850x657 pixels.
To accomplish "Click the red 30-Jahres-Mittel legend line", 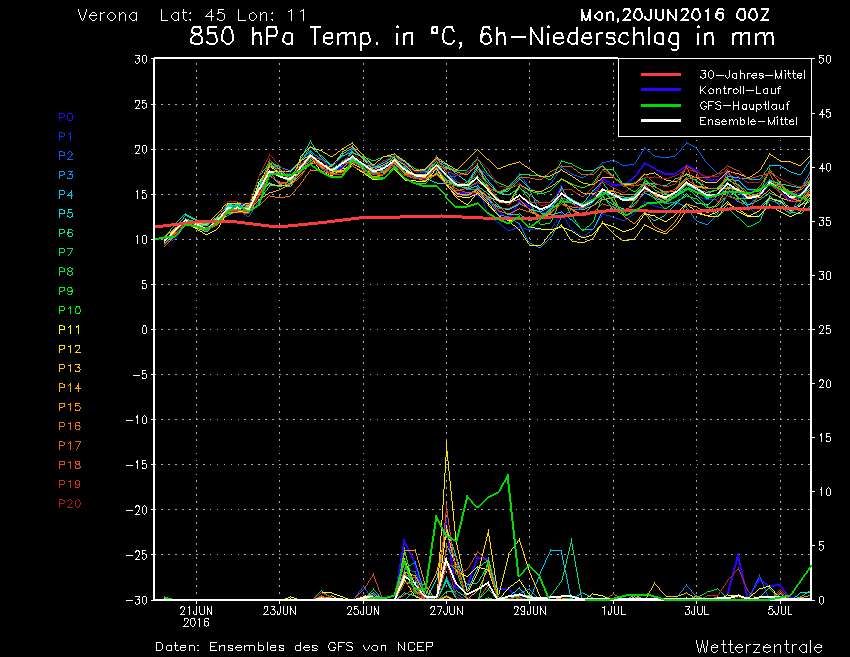I will (x=661, y=75).
